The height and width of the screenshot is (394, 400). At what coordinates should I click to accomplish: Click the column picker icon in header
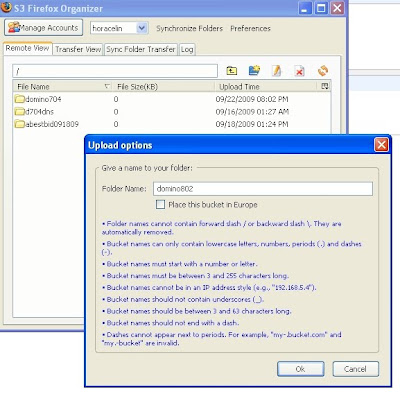[324, 86]
